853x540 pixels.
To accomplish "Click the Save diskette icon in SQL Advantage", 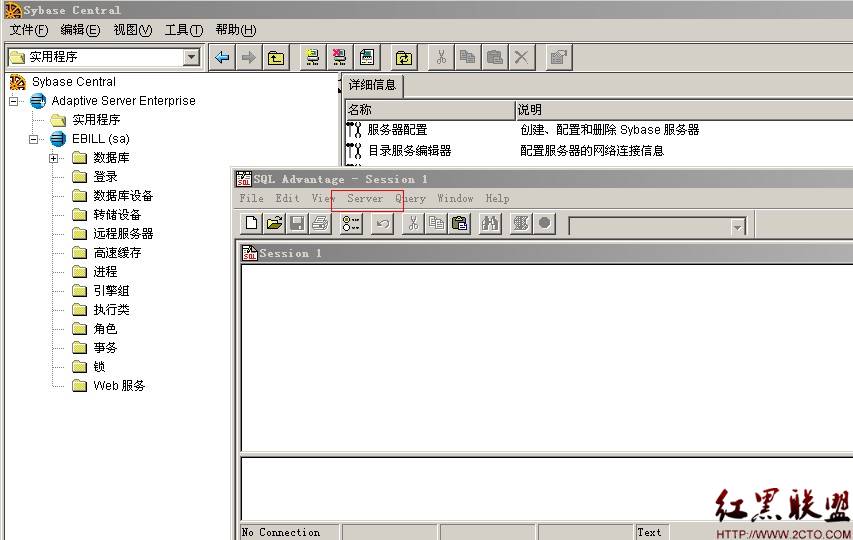I will [297, 223].
